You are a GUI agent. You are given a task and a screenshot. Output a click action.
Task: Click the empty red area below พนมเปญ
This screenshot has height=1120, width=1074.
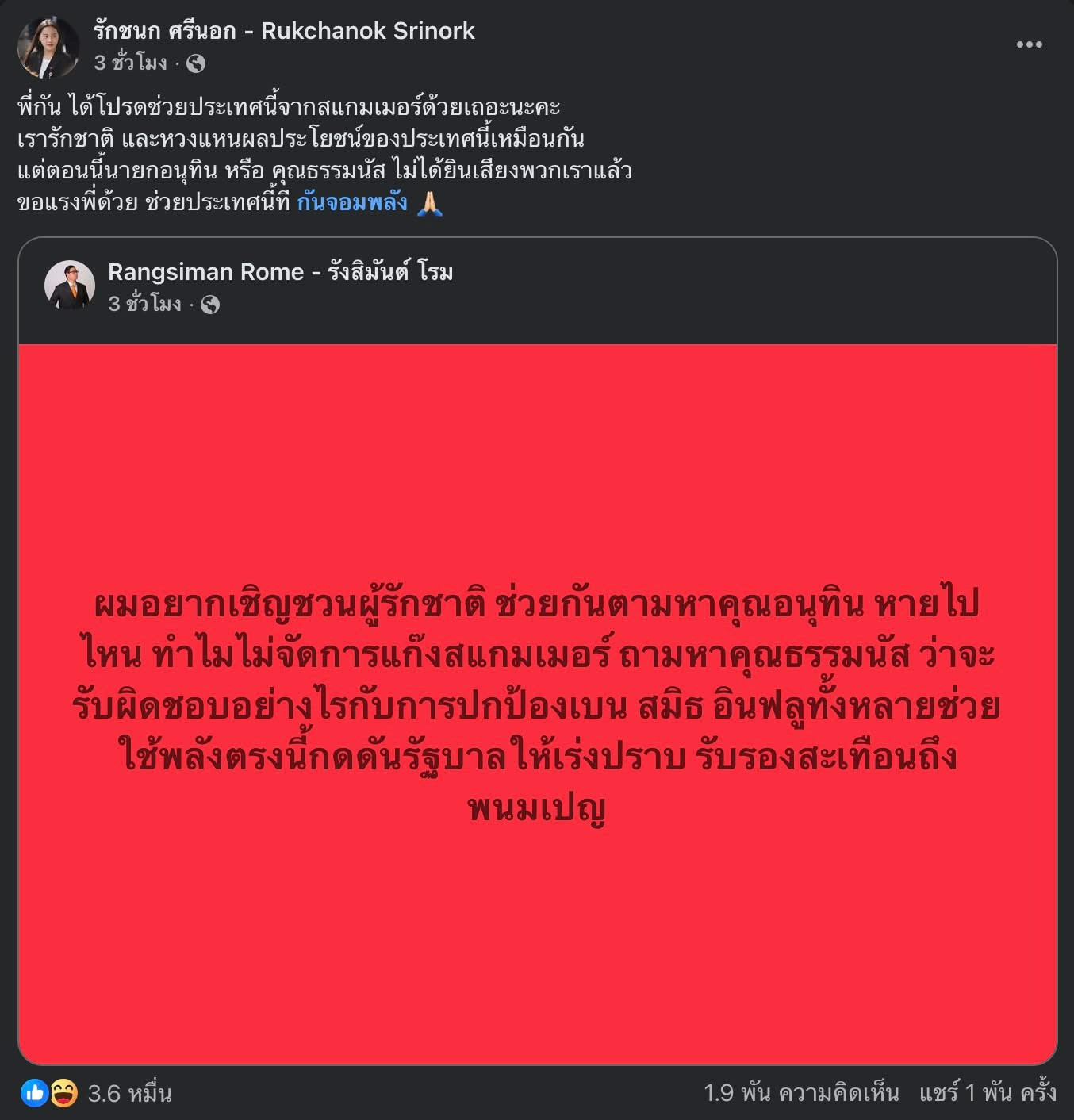tap(537, 944)
